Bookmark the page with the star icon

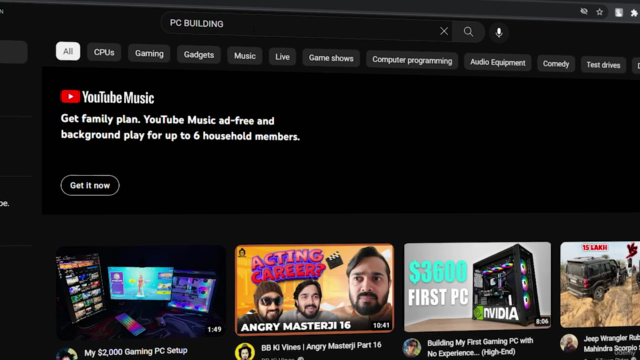point(599,12)
